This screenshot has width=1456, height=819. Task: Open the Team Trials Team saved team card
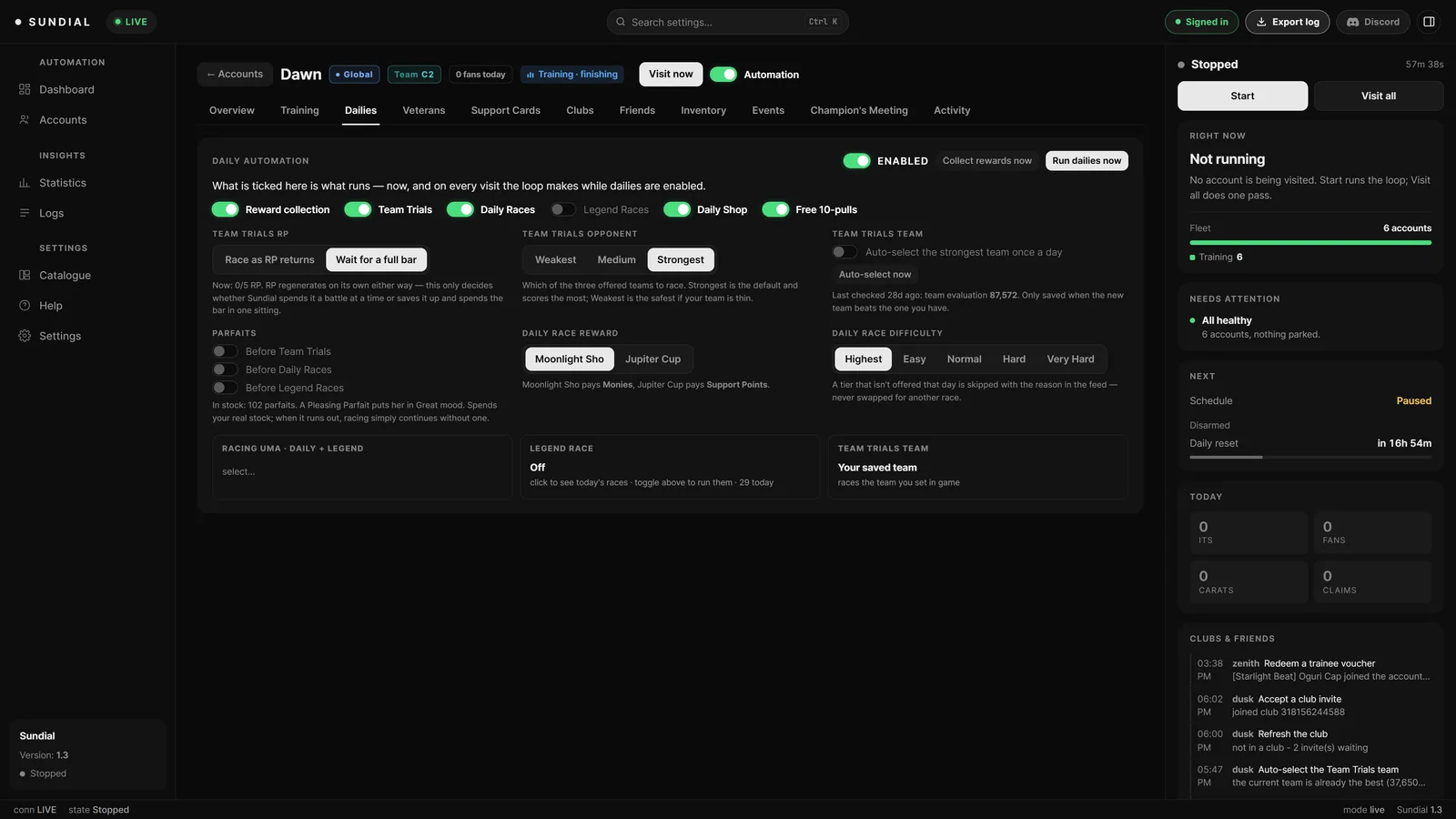pyautogui.click(x=977, y=467)
